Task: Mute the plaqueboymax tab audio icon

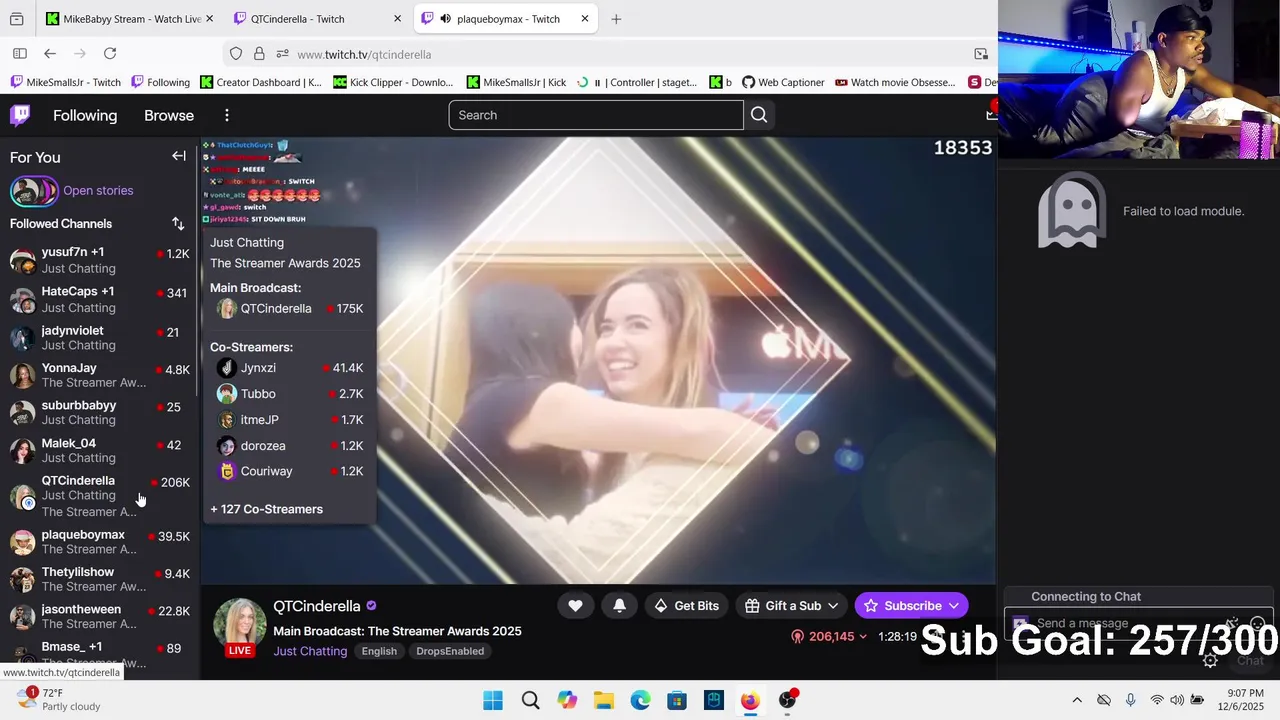Action: pos(445,19)
